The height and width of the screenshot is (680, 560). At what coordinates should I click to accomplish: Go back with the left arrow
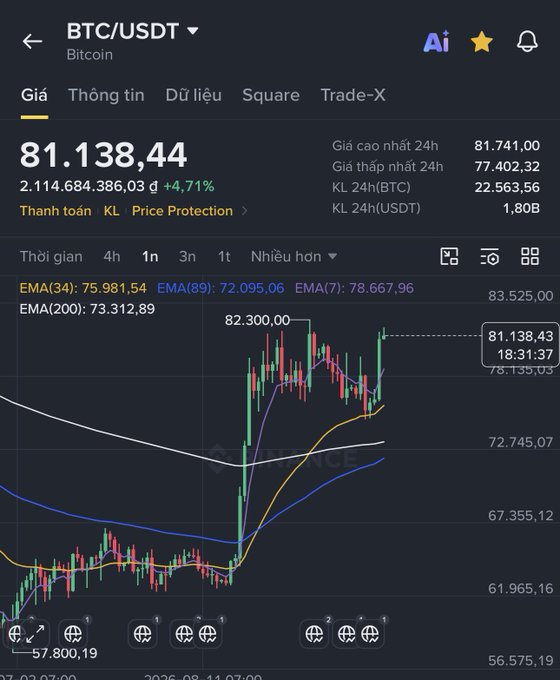(33, 42)
